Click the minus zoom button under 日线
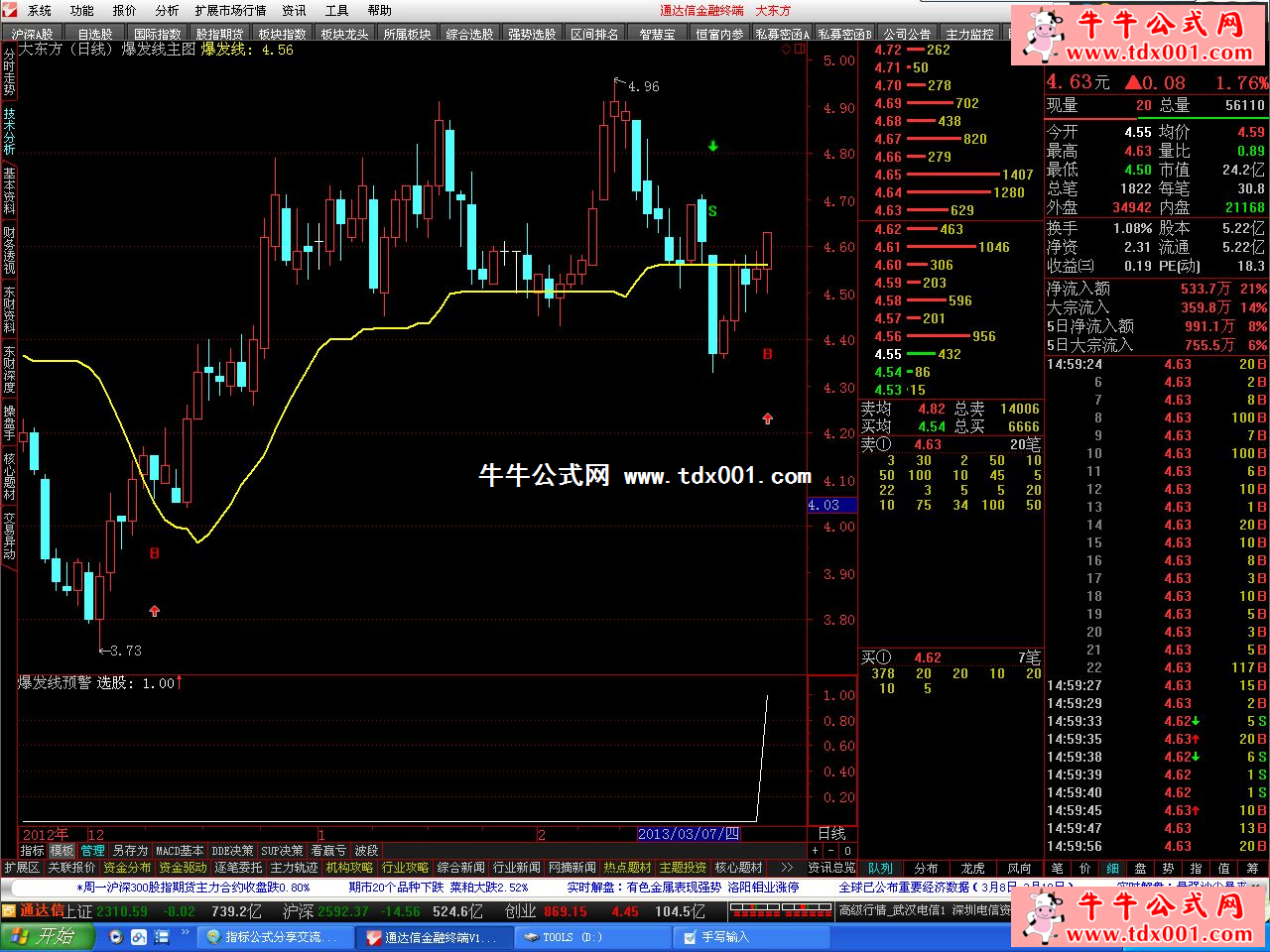Screen dimensions: 1270x952 point(831,851)
